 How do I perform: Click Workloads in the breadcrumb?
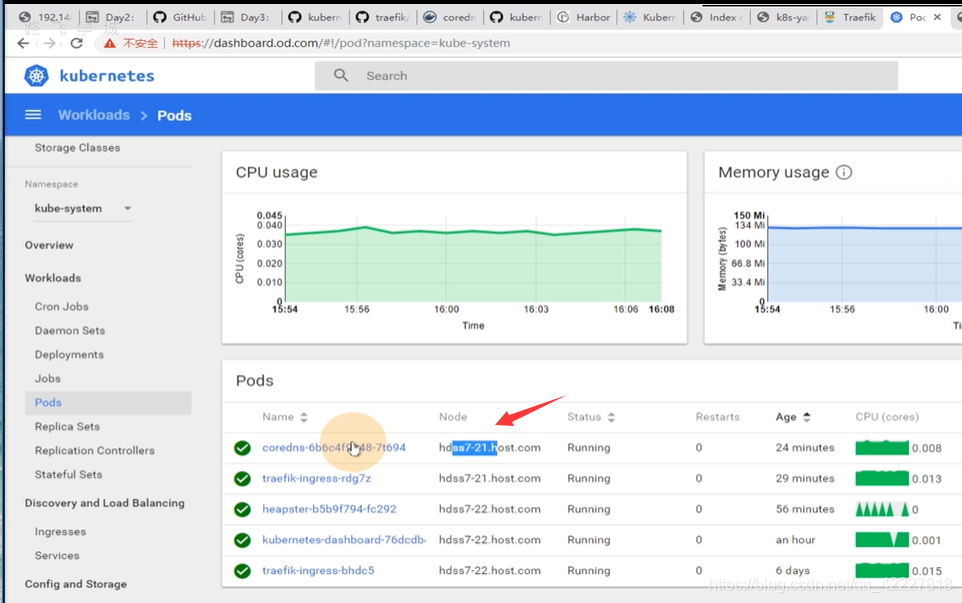94,115
